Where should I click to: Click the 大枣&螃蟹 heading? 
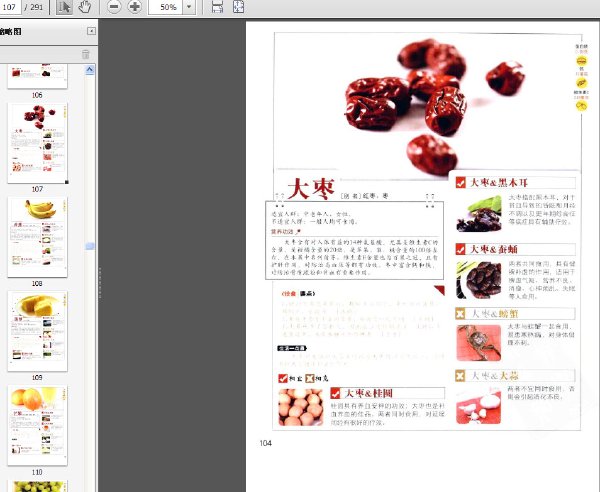pyautogui.click(x=495, y=314)
